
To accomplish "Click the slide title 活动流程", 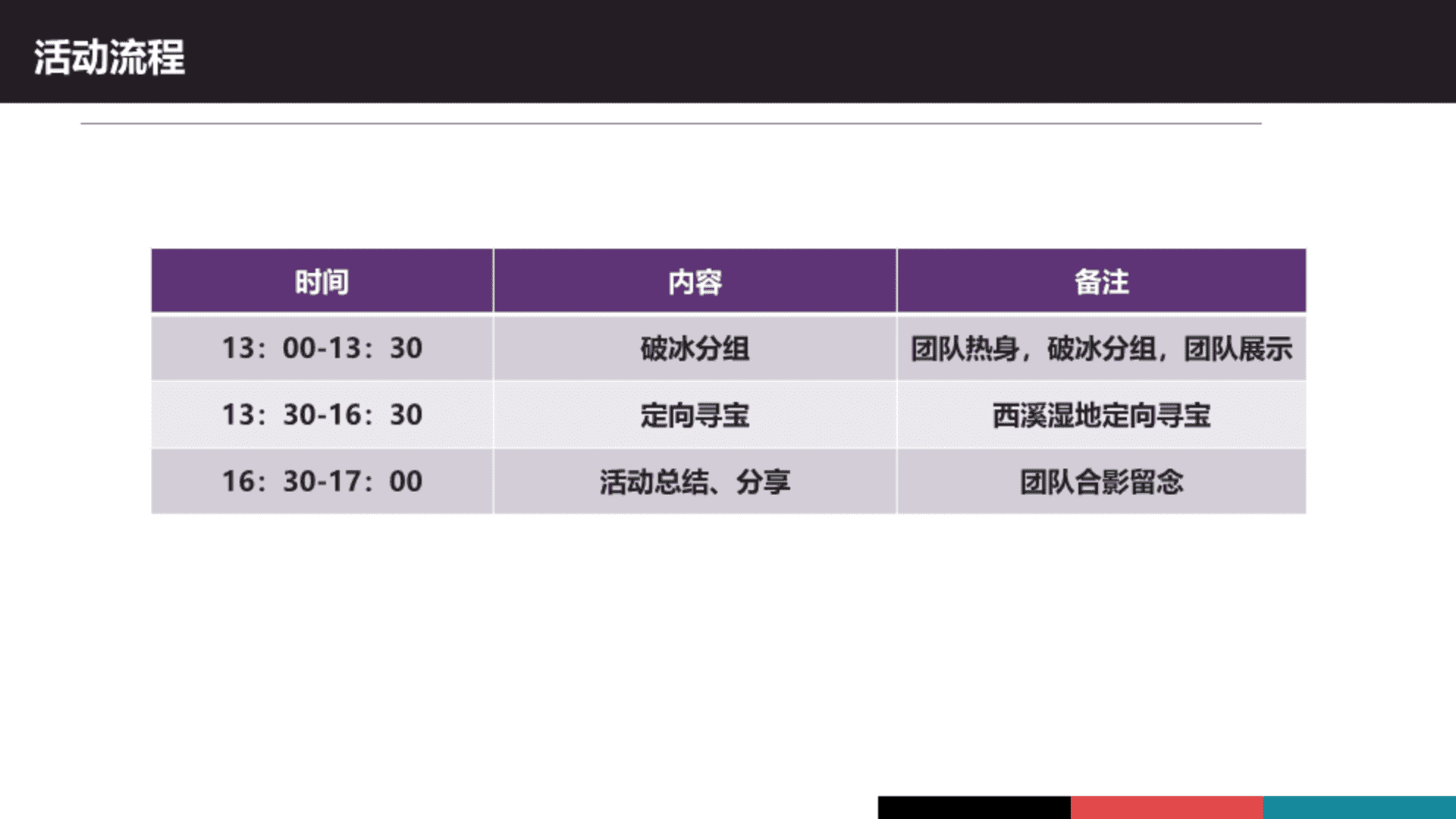I will pyautogui.click(x=109, y=58).
